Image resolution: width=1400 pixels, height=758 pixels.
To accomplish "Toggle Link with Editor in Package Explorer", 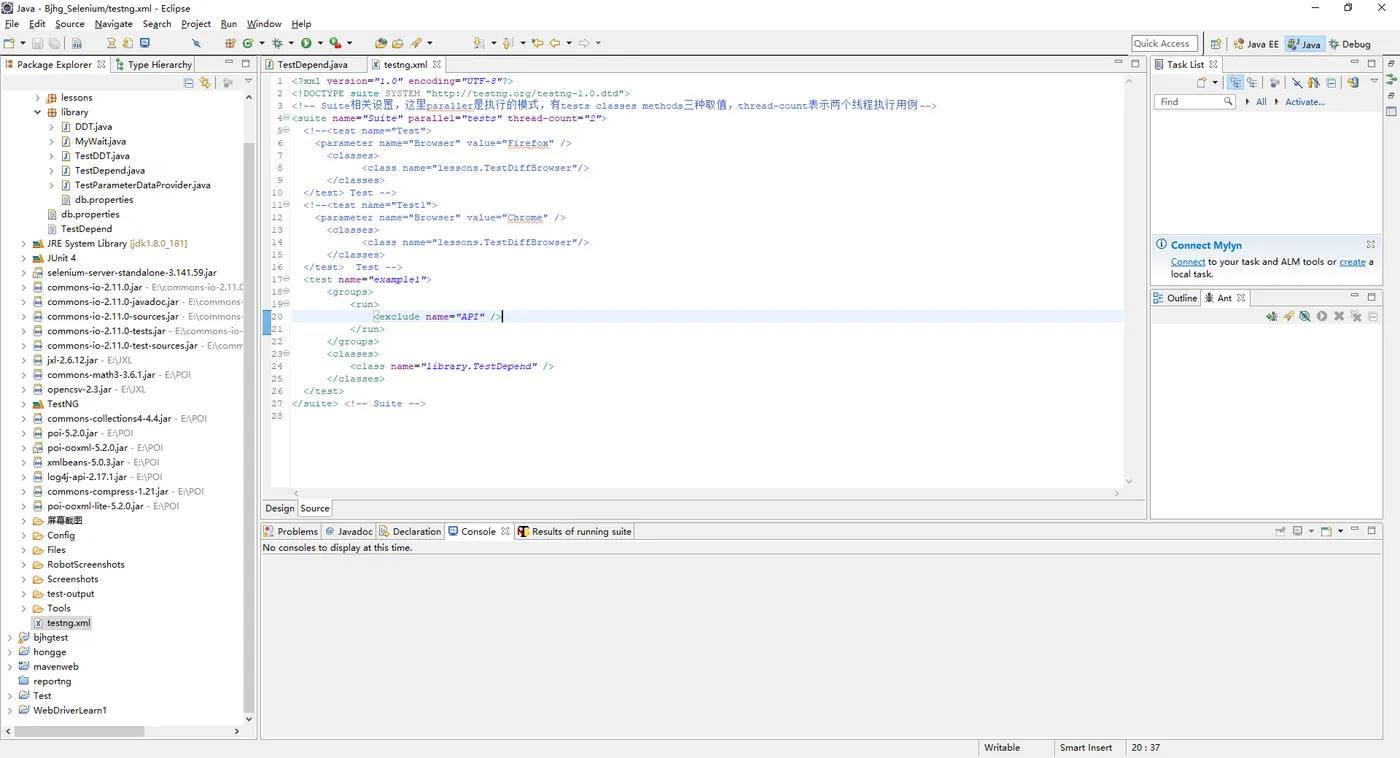I will coord(205,83).
